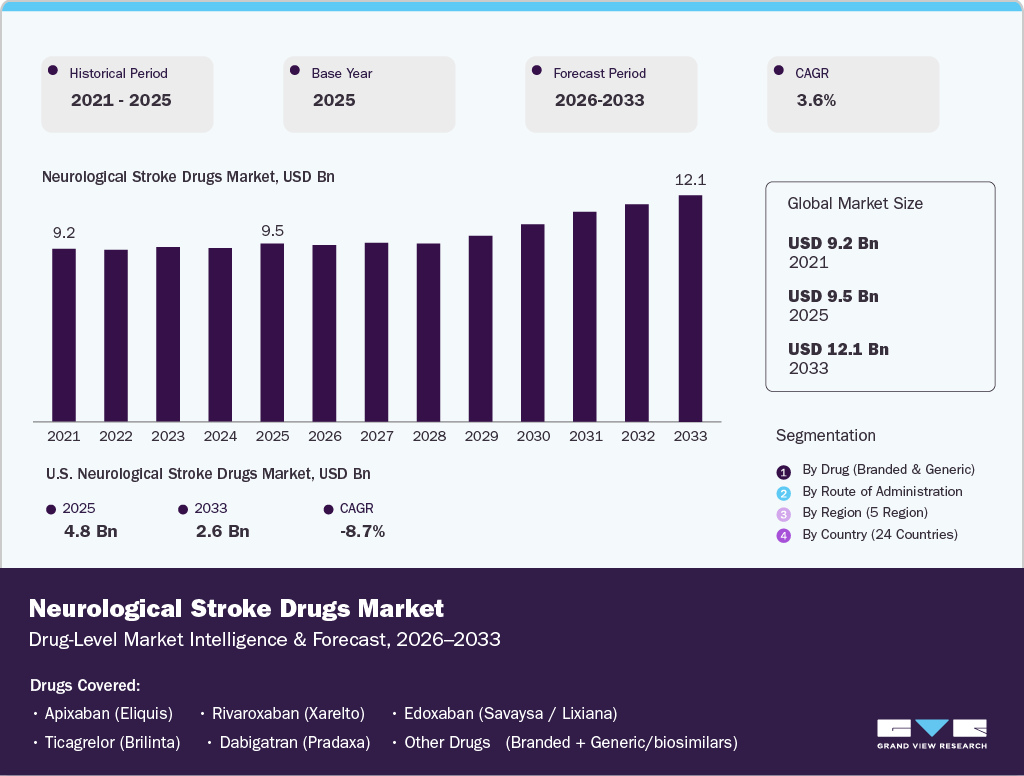The width and height of the screenshot is (1024, 776).
Task: Click the 2021 bar in chart
Action: (x=64, y=335)
